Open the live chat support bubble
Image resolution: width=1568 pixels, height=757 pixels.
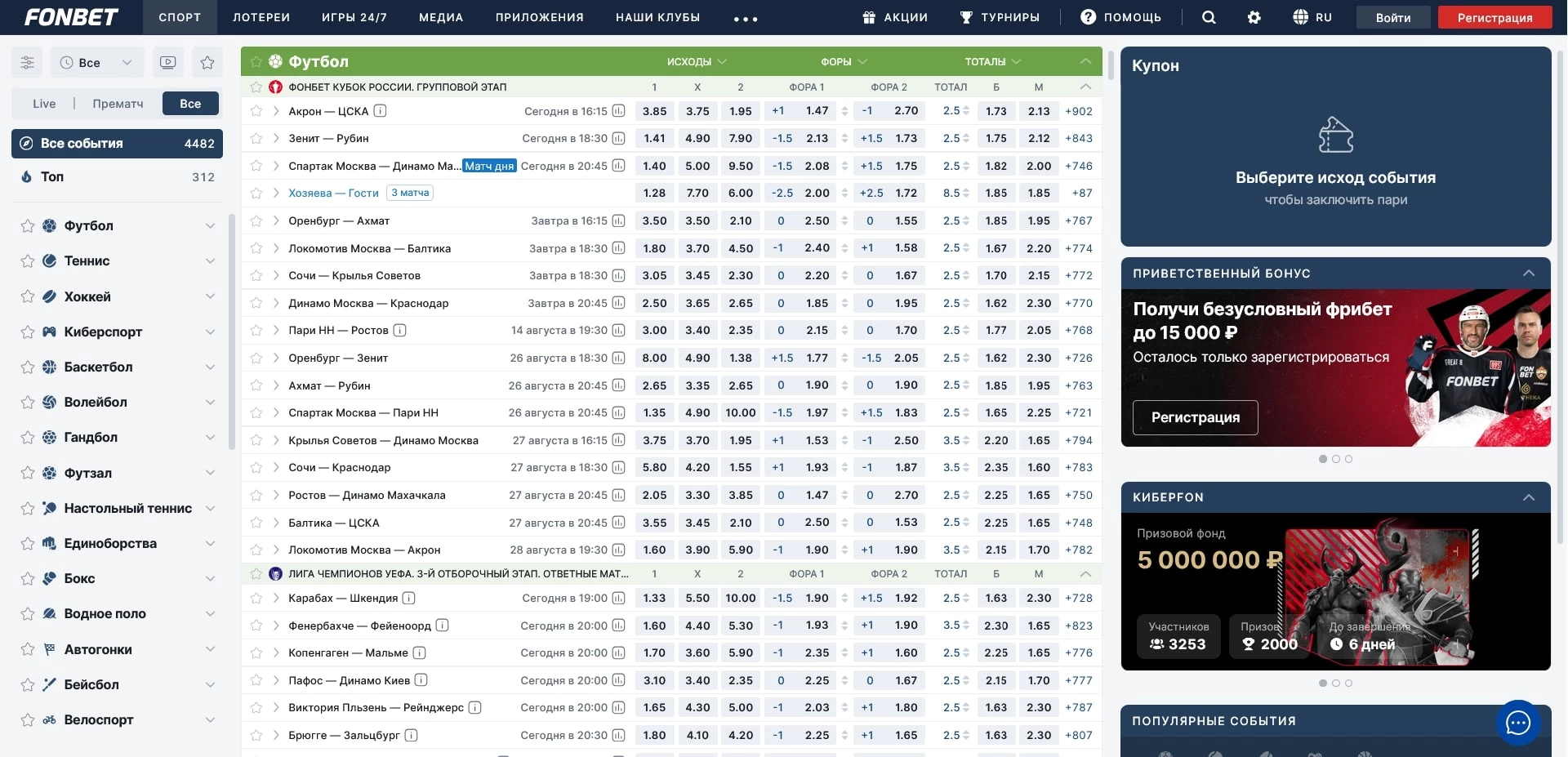(1517, 723)
